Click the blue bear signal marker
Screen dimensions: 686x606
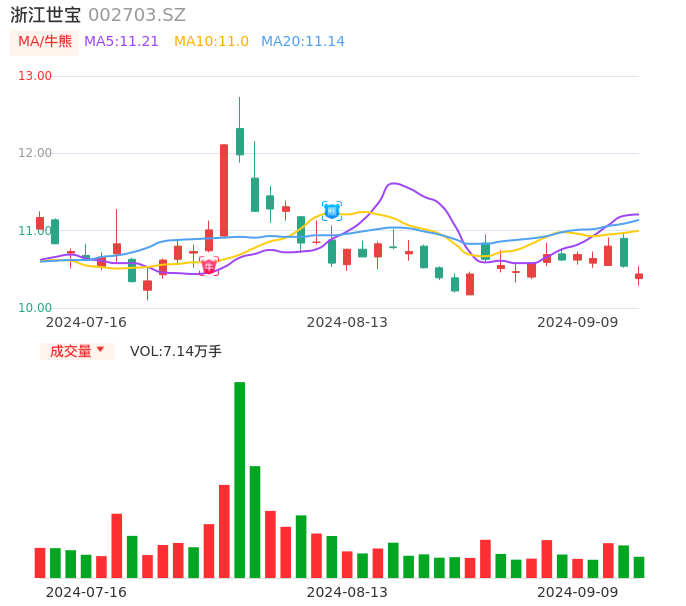click(332, 211)
